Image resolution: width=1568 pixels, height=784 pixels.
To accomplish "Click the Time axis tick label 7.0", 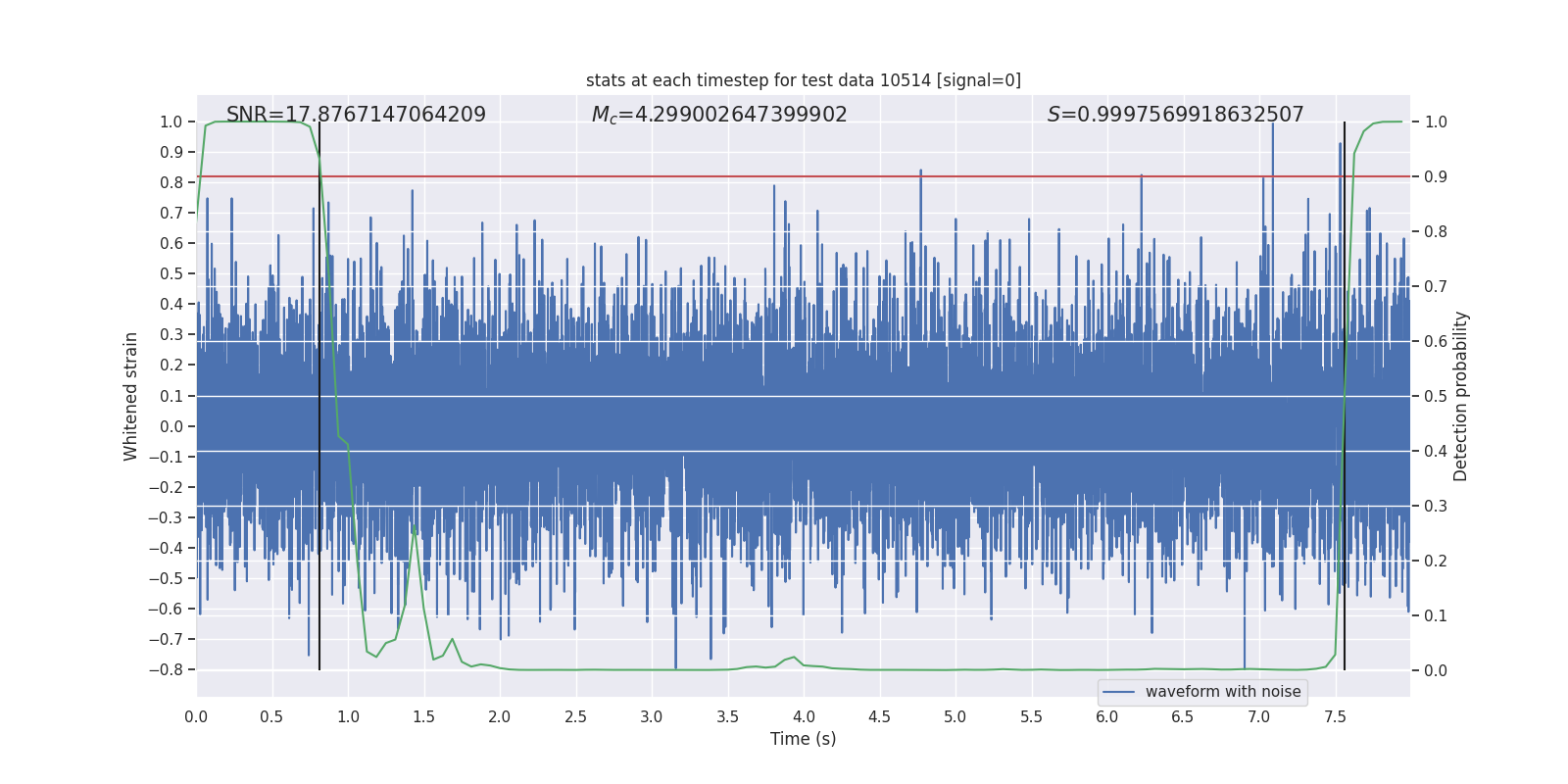I will tap(1259, 716).
